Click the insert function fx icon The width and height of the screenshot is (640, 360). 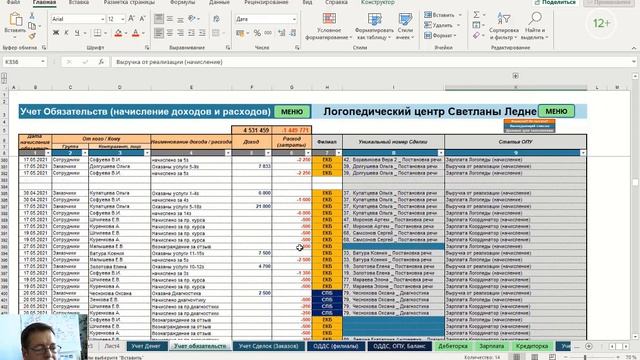(x=101, y=62)
